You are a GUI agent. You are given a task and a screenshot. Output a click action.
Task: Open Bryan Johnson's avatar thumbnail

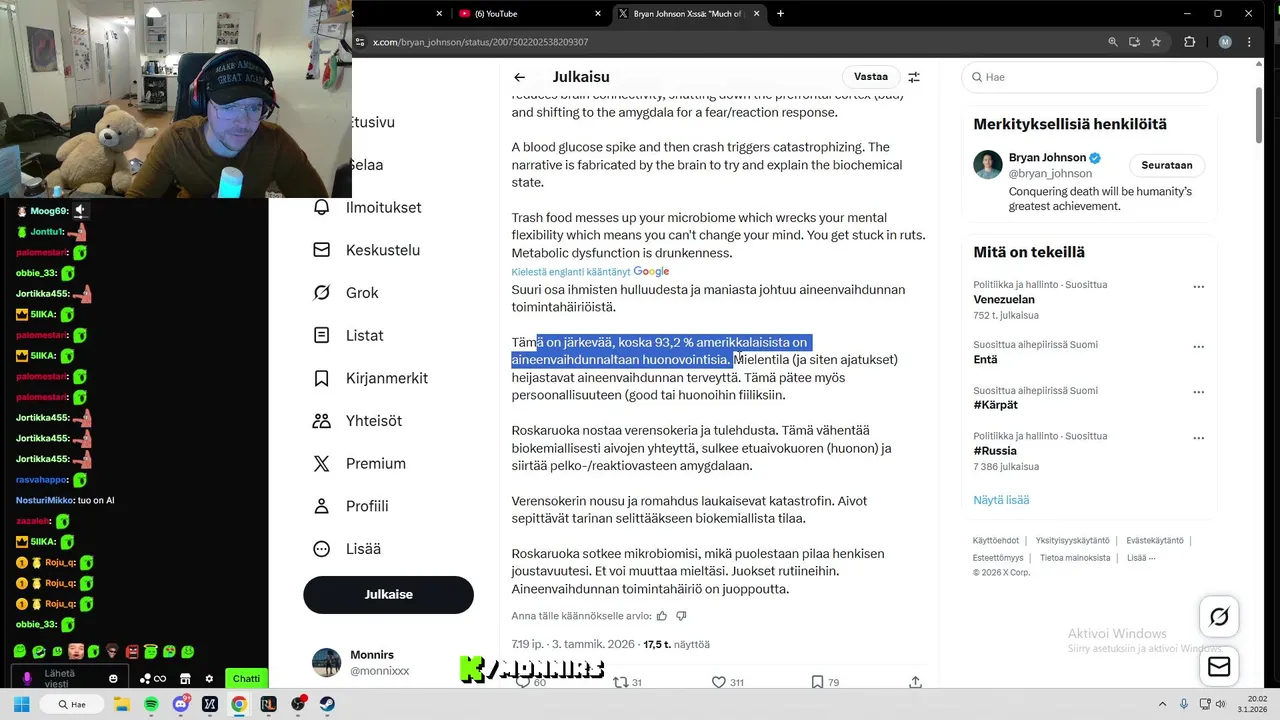[988, 165]
